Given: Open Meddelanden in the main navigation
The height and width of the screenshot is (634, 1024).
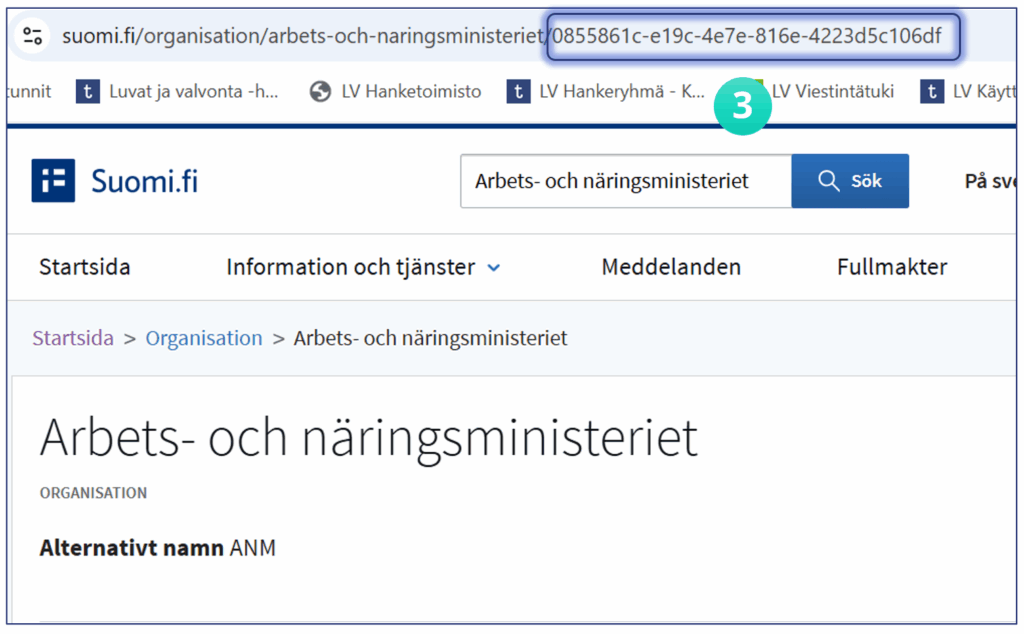Looking at the screenshot, I should tap(671, 267).
